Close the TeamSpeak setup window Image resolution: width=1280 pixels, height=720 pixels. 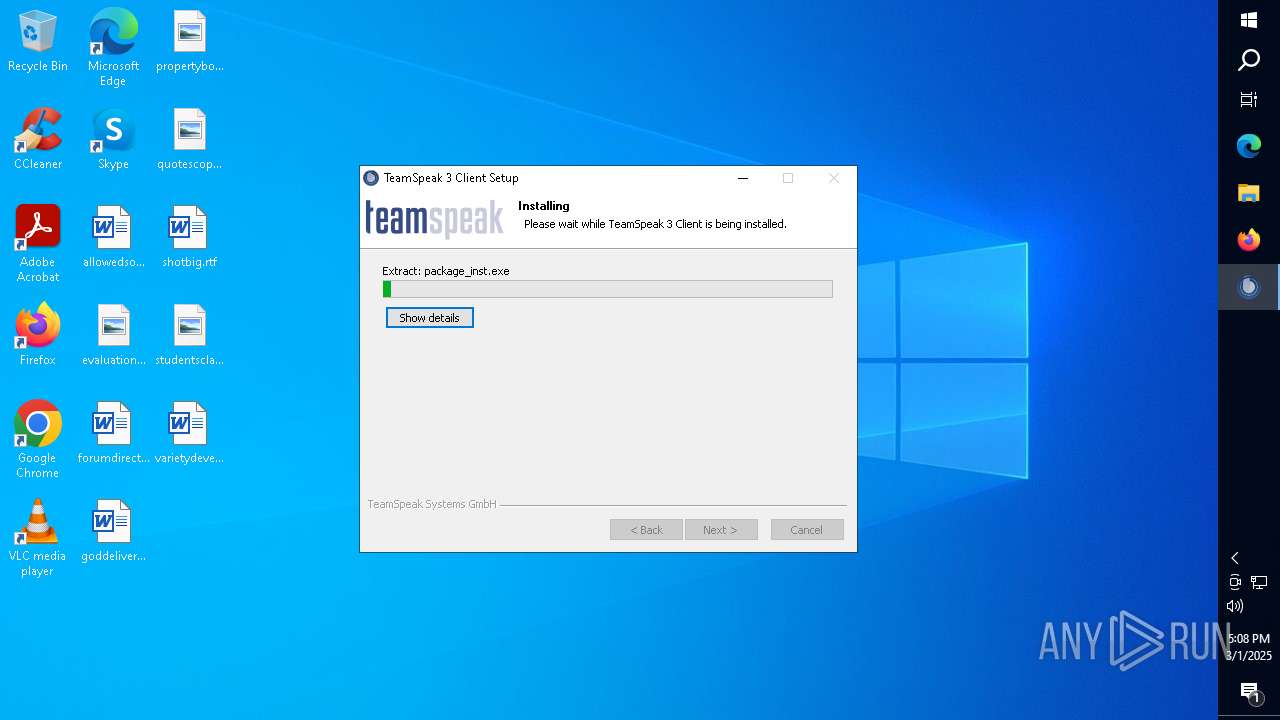pos(834,178)
